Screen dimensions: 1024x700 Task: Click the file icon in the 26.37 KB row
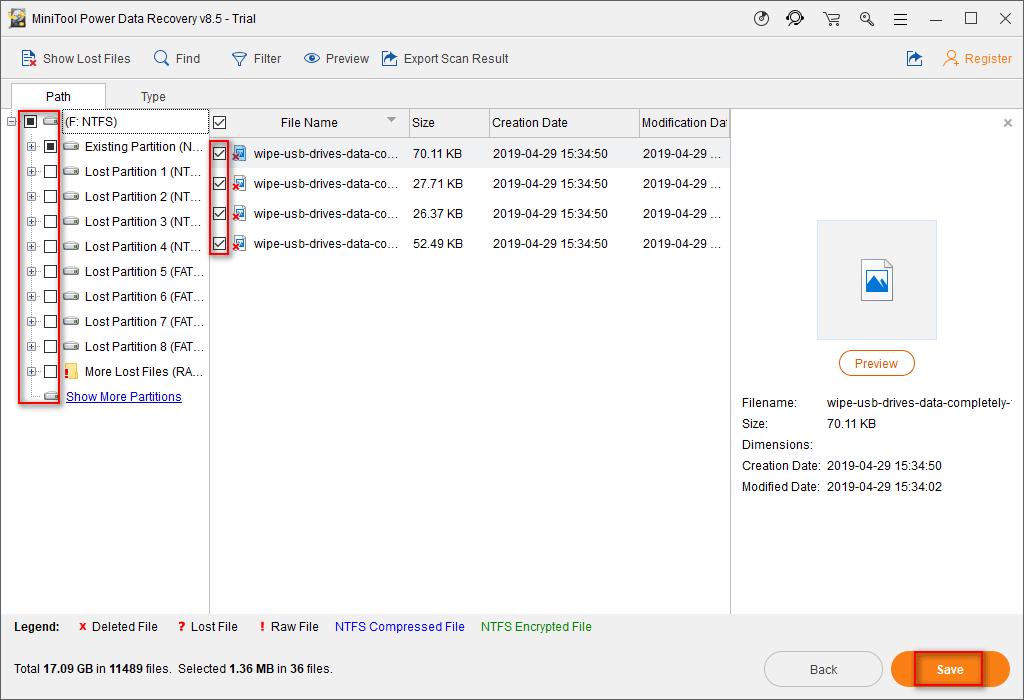coord(239,214)
